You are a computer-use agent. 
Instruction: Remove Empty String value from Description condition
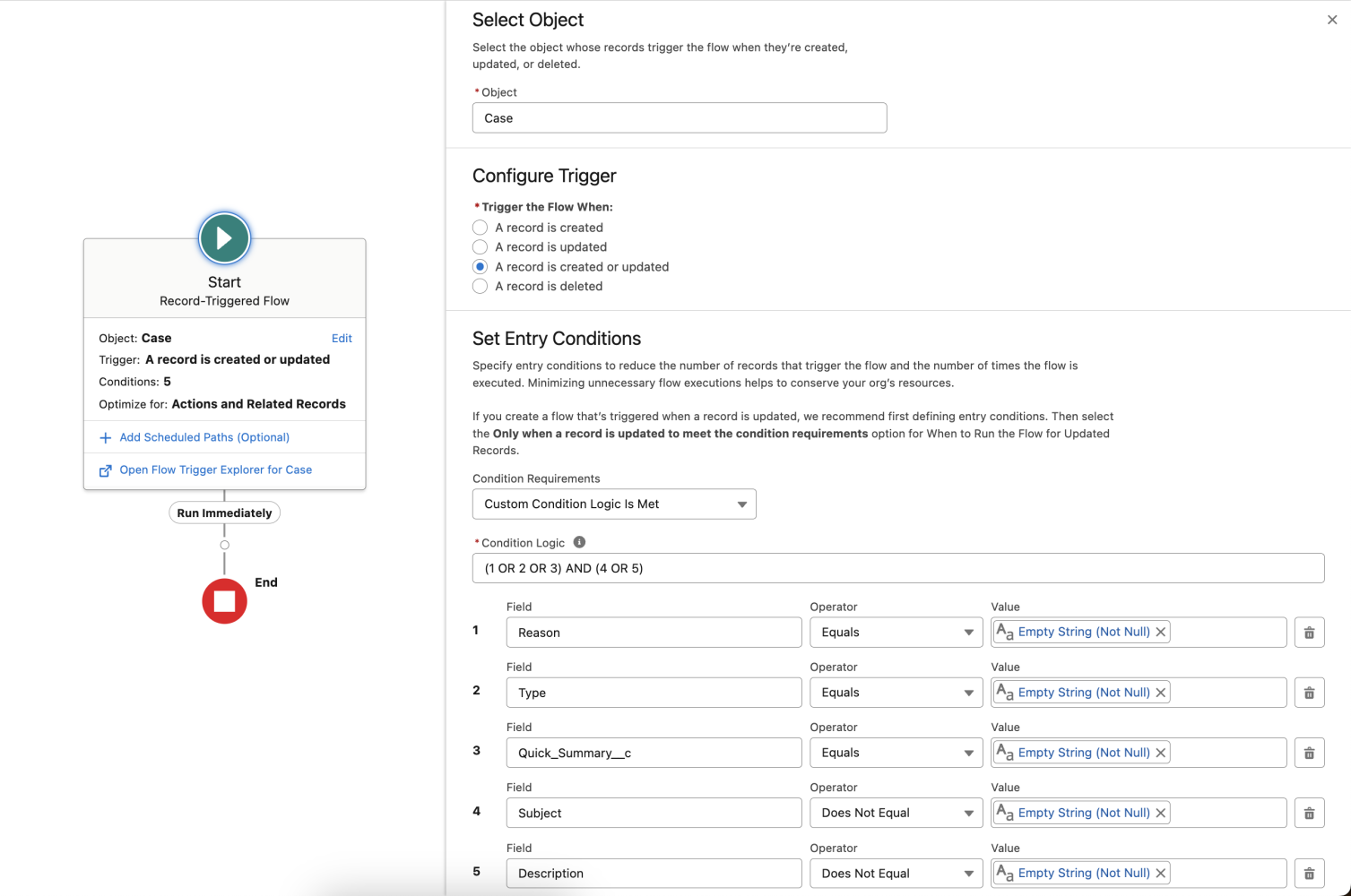click(x=1160, y=872)
